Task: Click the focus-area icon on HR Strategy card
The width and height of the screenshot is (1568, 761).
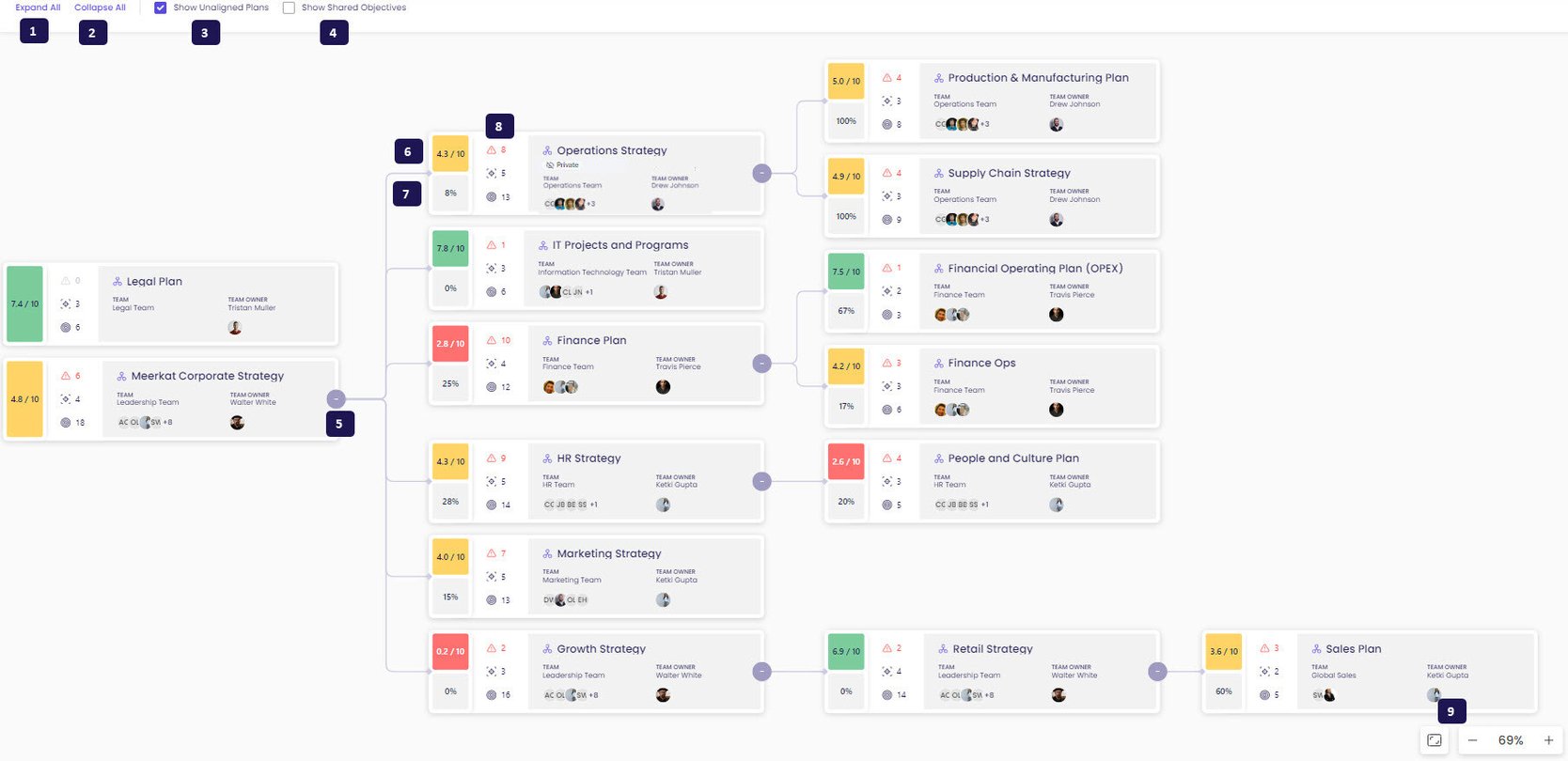Action: pos(491,482)
